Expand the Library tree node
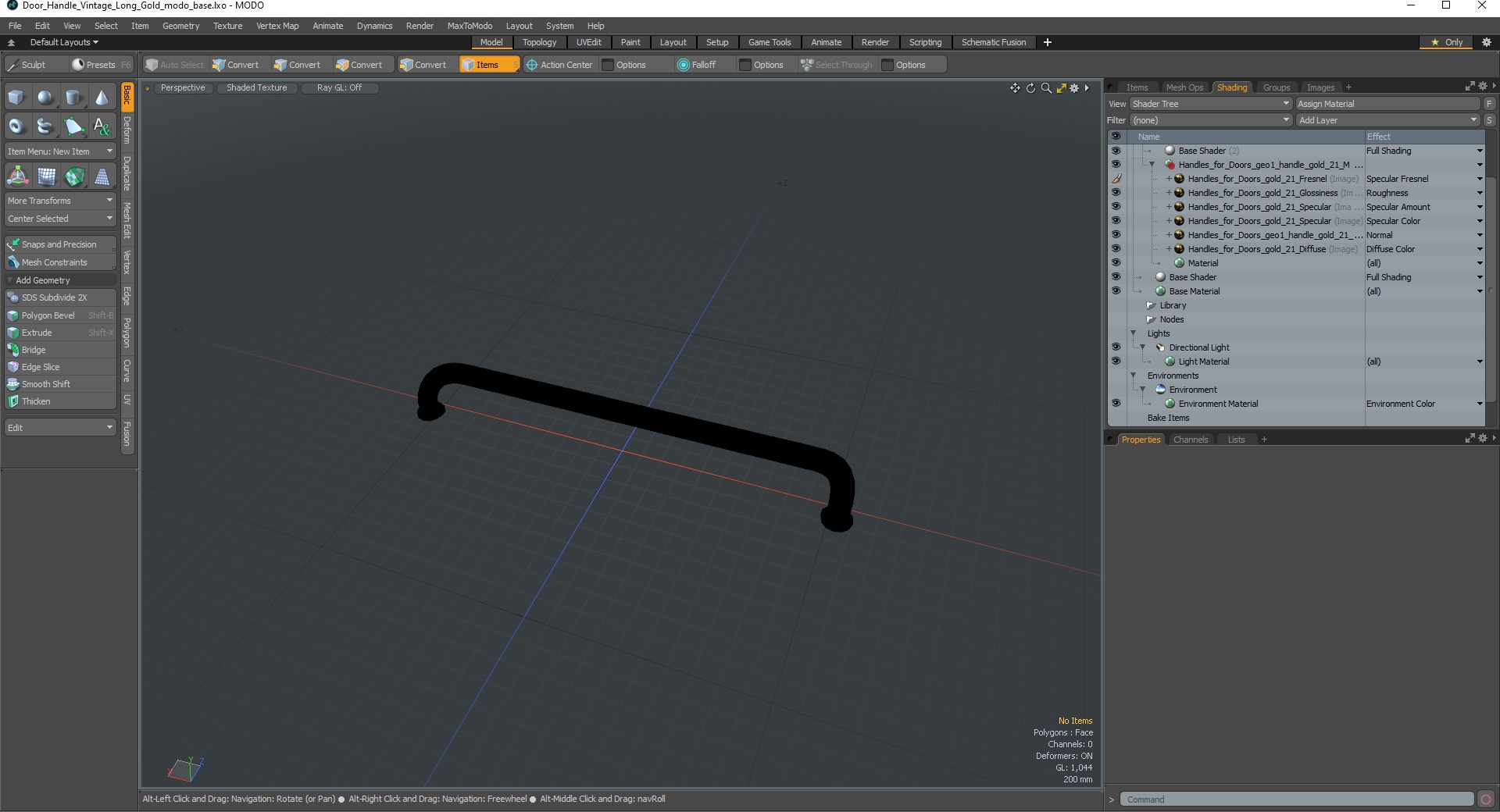1500x812 pixels. coord(1151,305)
